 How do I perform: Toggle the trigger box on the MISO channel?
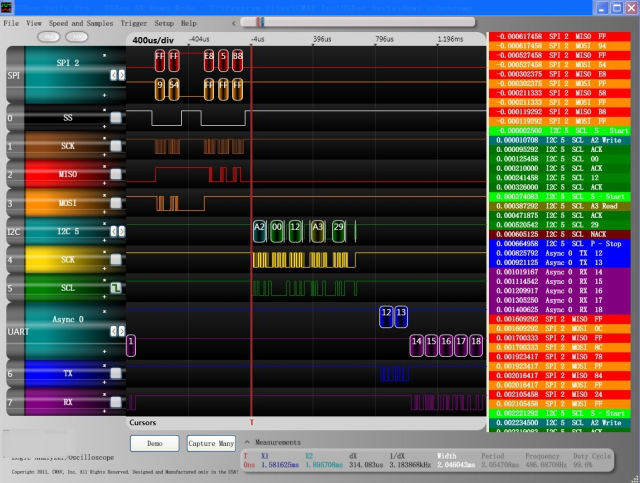tap(116, 174)
